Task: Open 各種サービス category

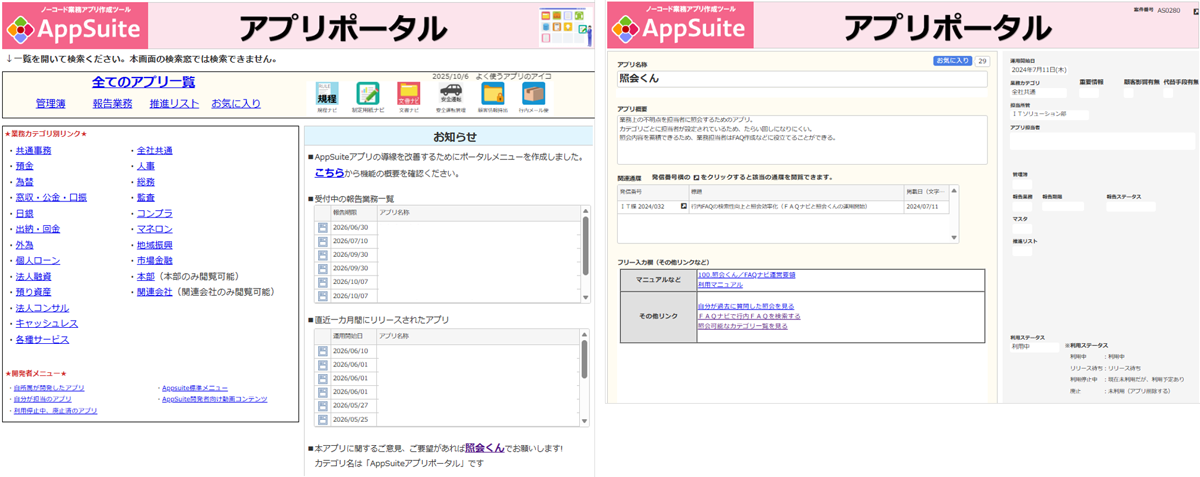Action: point(42,339)
